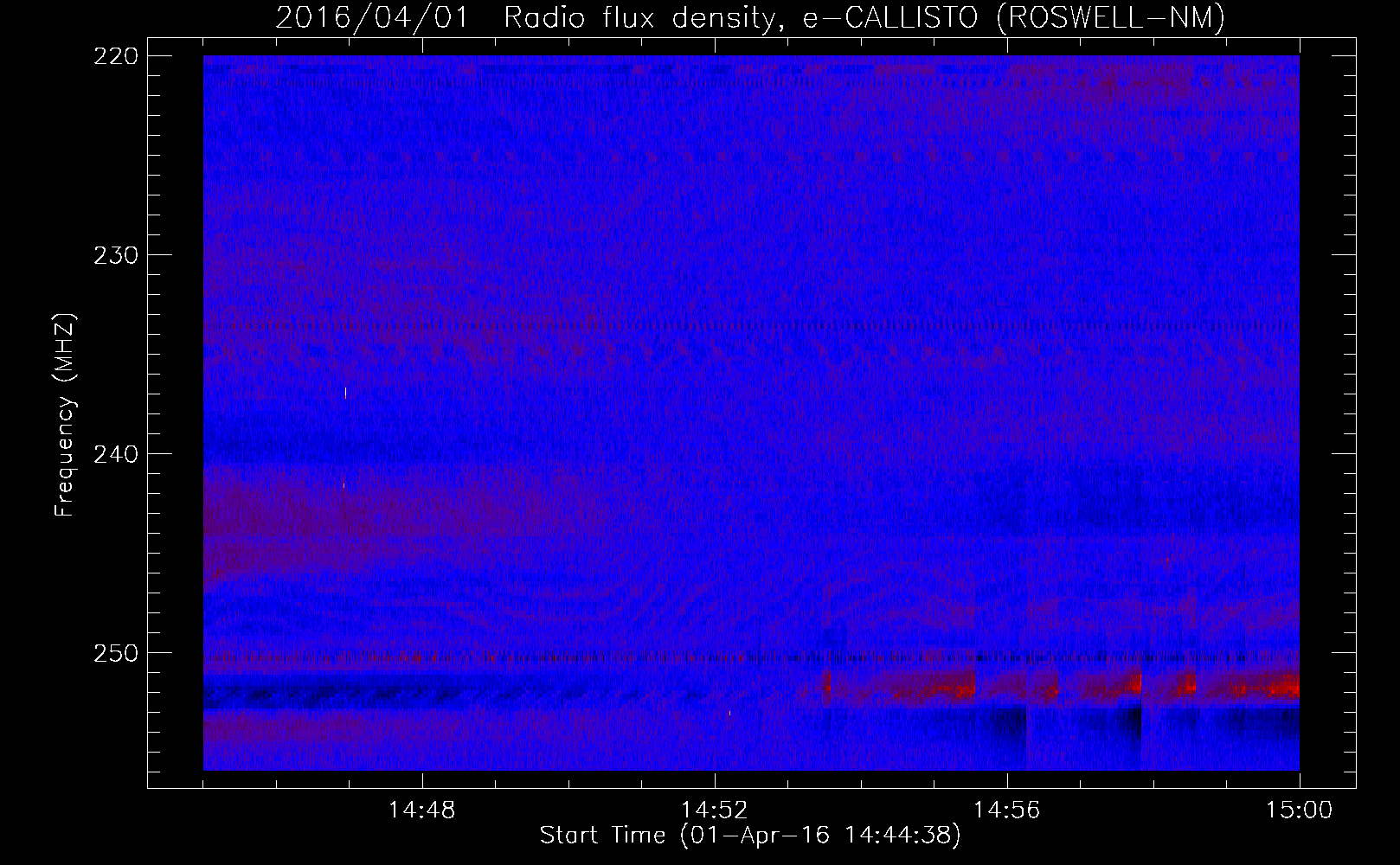Click the 14:52 time tick label

point(715,811)
